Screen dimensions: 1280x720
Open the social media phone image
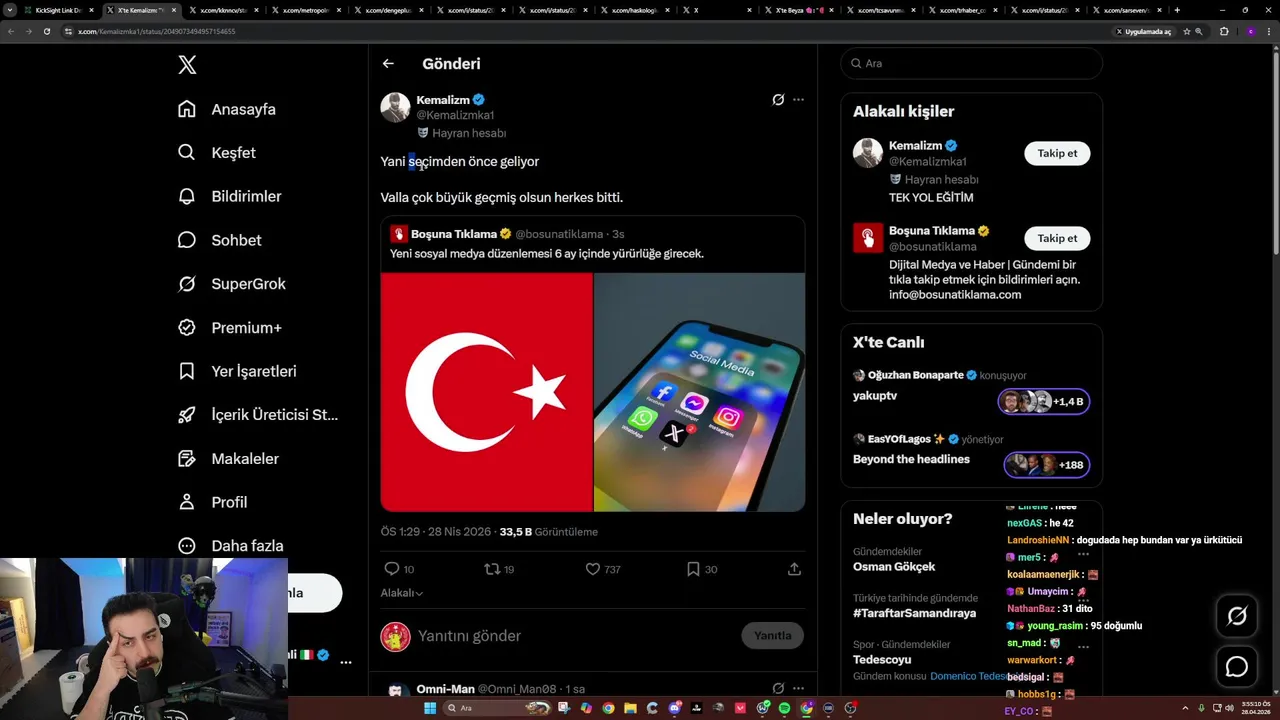[x=700, y=392]
